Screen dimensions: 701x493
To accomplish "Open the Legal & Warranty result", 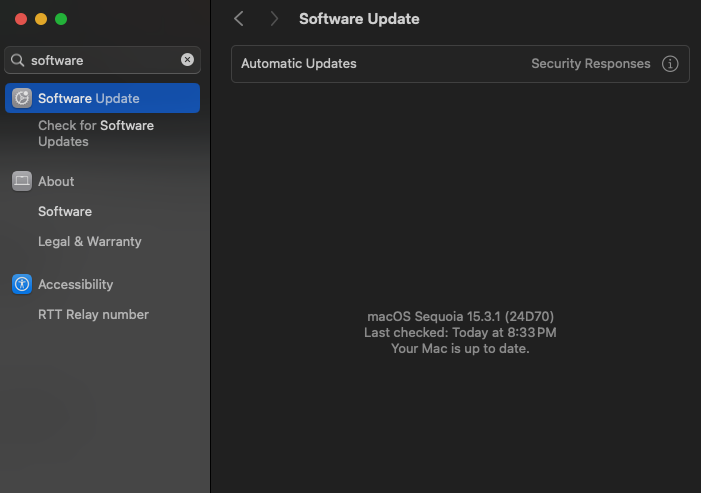I will click(x=90, y=242).
